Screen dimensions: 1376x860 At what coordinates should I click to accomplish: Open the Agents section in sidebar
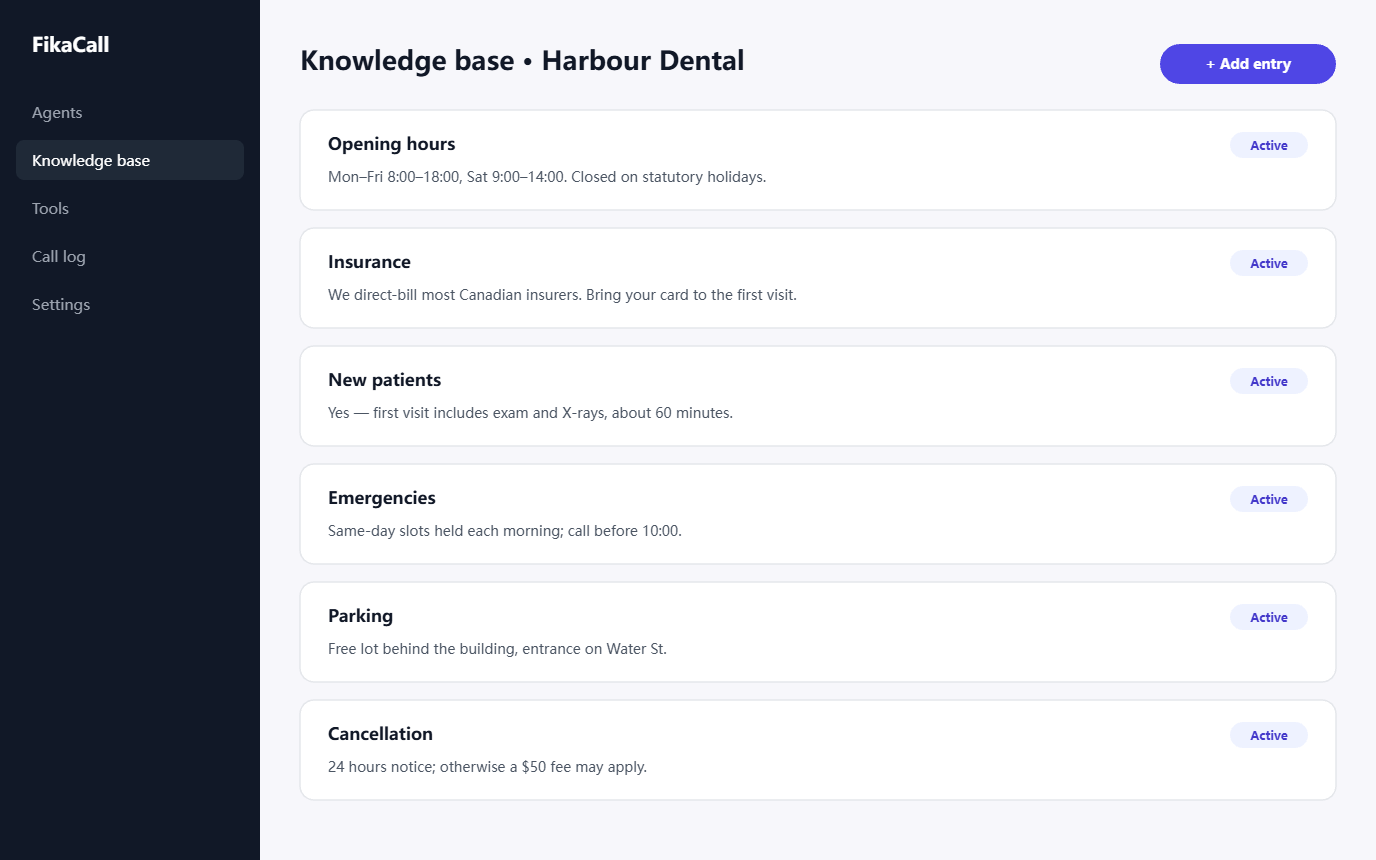[130, 112]
